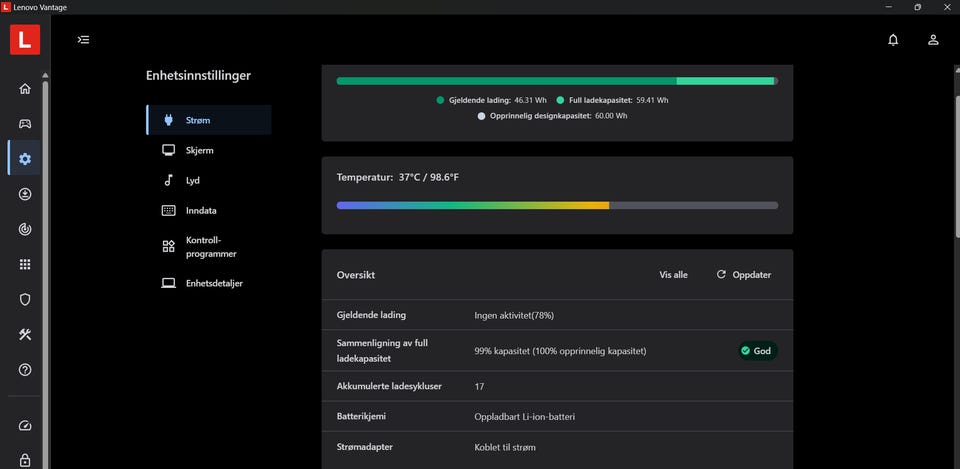Click the Batterikjemi row label
This screenshot has width=960, height=469.
361,416
